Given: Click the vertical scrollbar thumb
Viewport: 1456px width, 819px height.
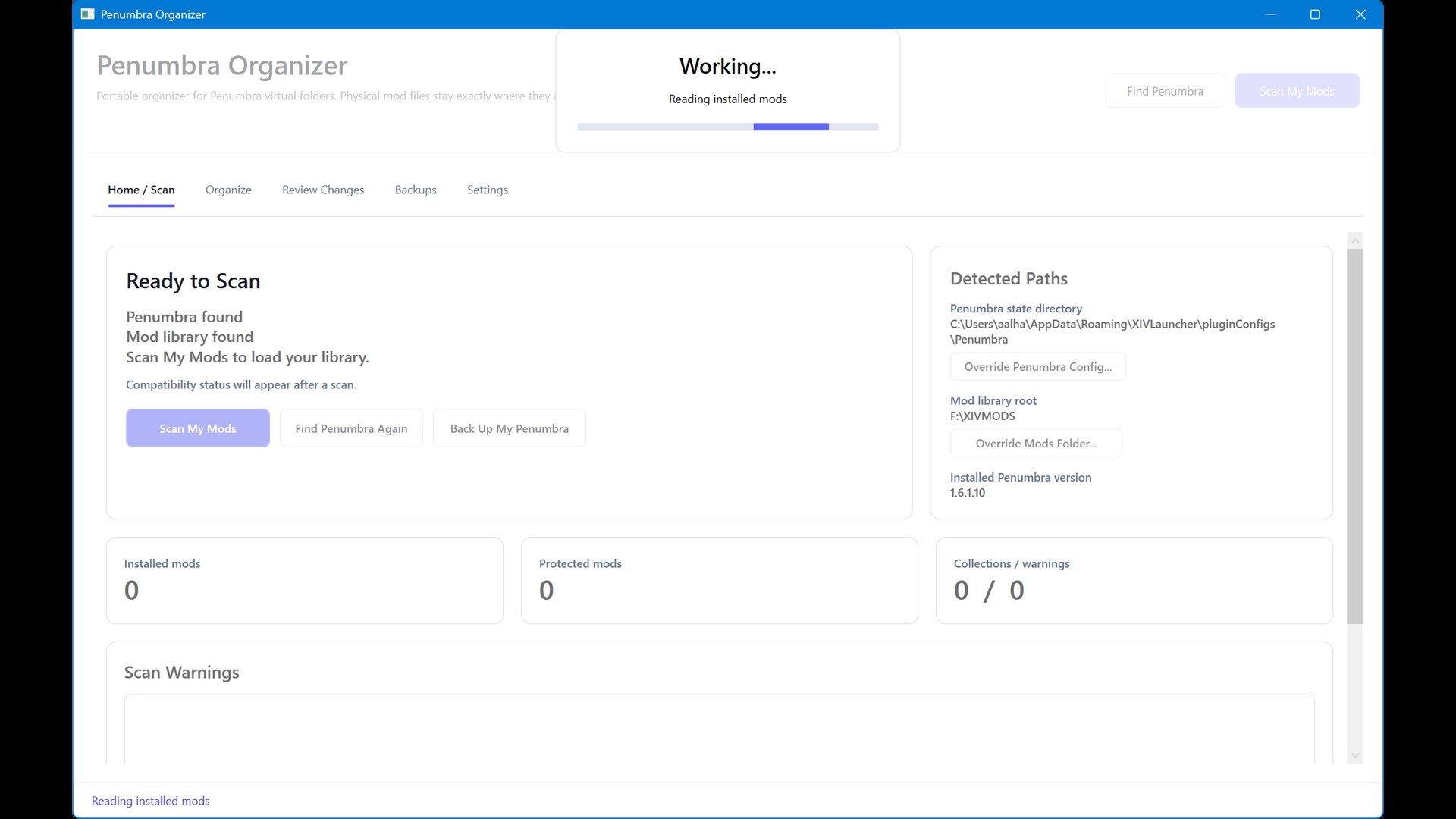Looking at the screenshot, I should click(1355, 436).
